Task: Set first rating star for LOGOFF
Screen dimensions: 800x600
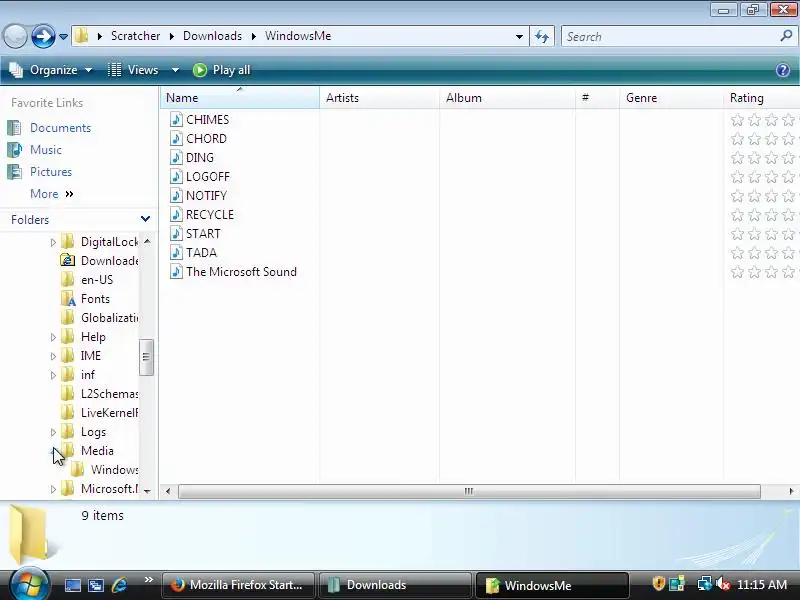Action: coord(737,177)
